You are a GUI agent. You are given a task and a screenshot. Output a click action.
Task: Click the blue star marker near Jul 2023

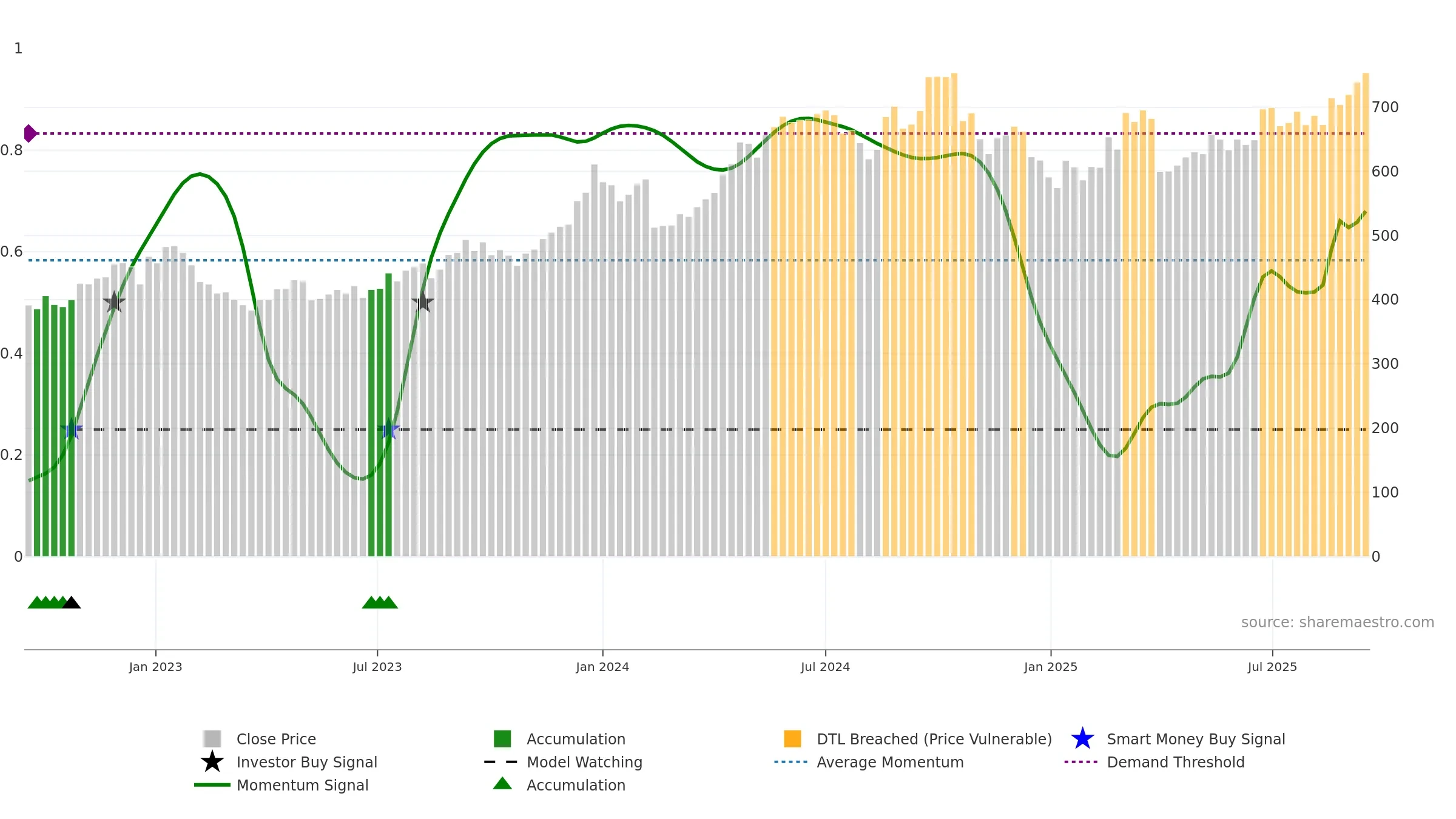[389, 430]
